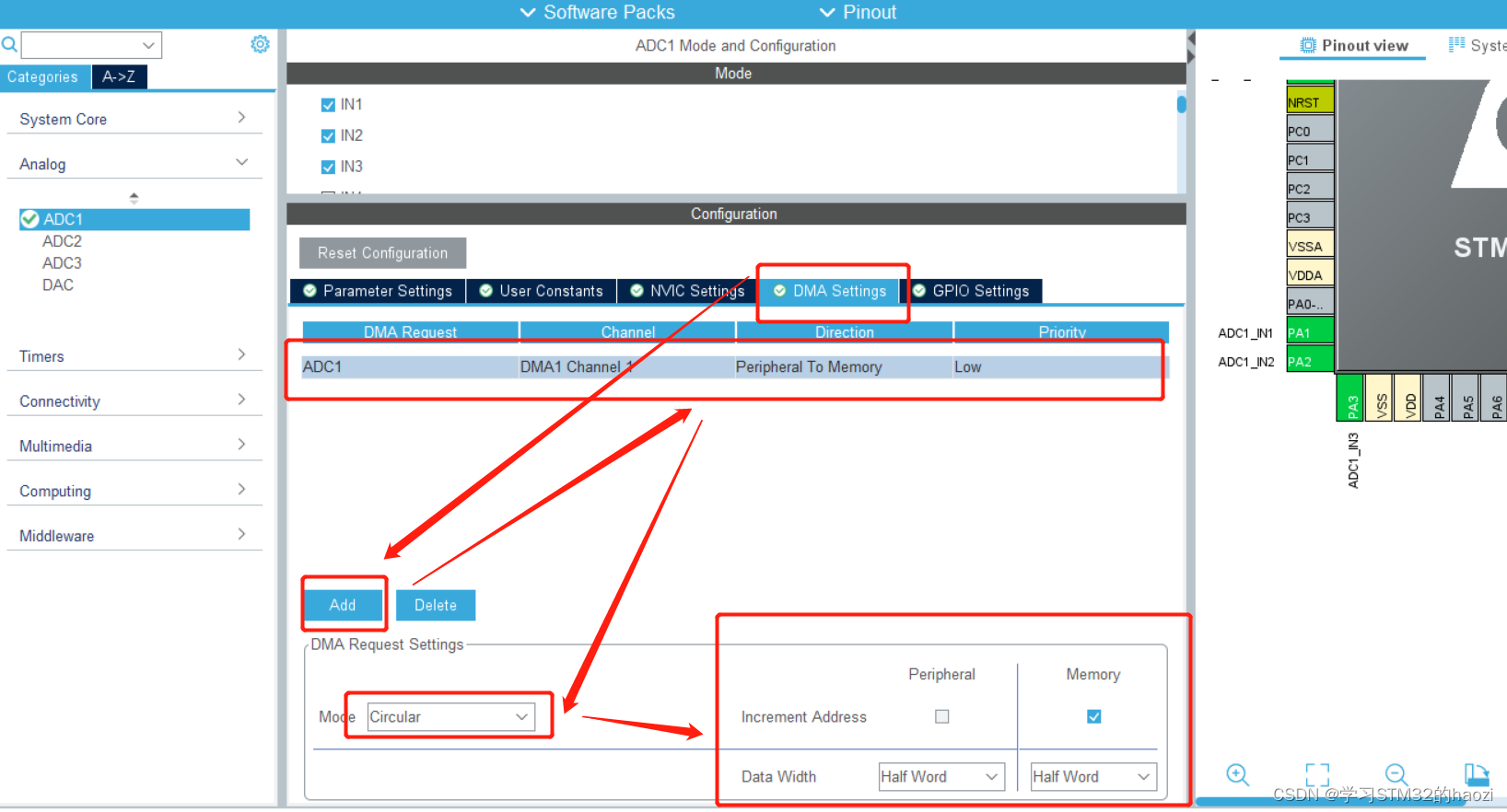Expand the Connectivity category
The width and height of the screenshot is (1507, 812).
point(134,401)
